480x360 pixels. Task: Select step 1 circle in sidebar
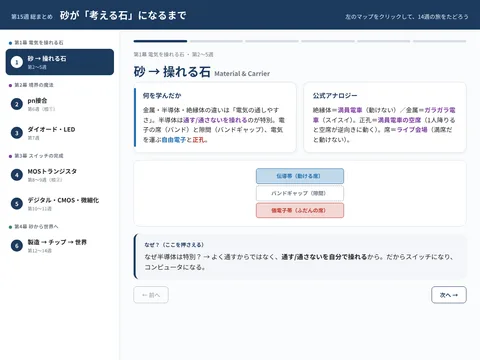[x=17, y=62]
